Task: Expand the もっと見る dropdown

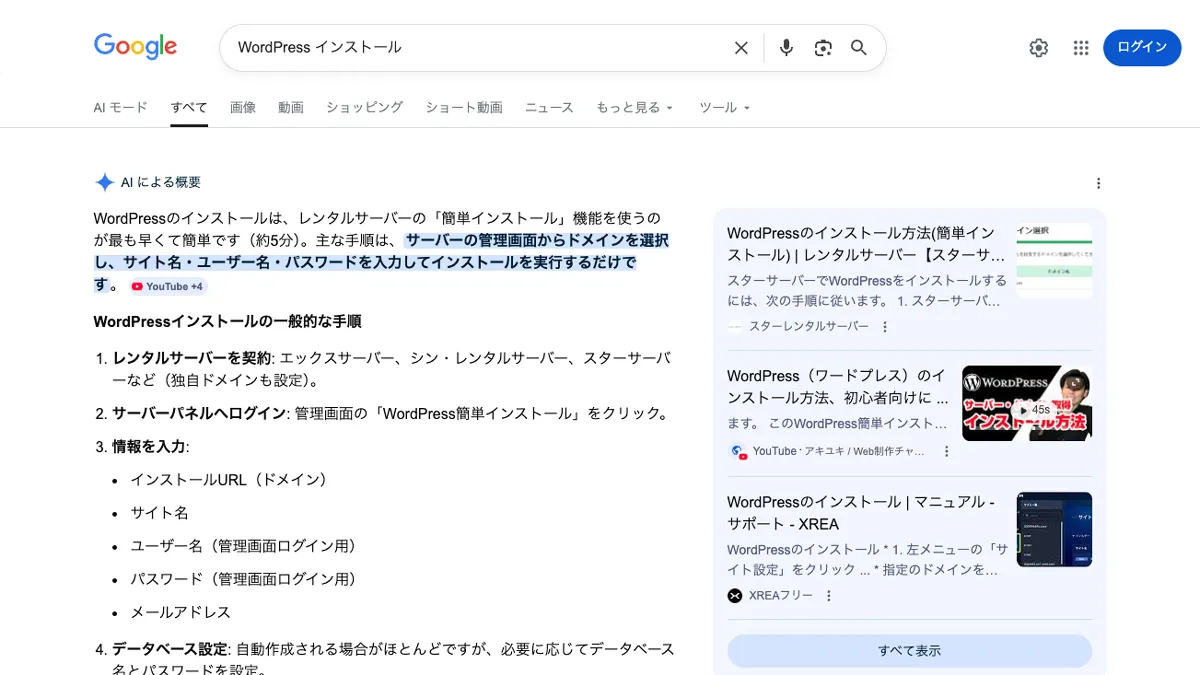Action: [635, 107]
